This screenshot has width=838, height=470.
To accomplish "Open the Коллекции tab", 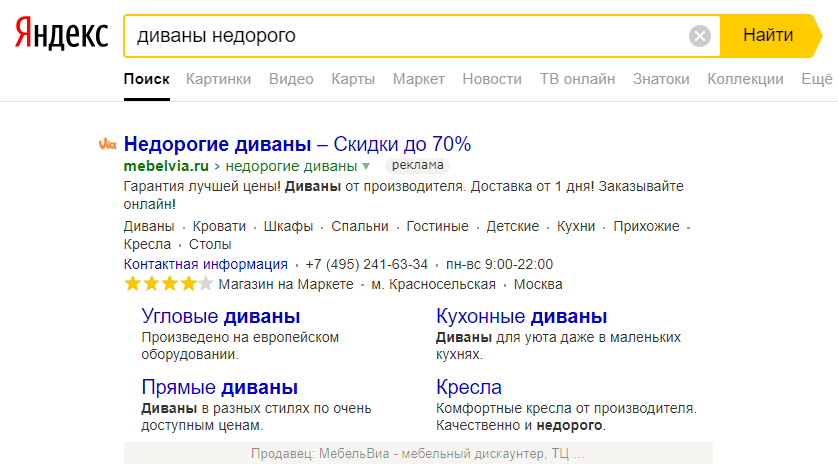I will [746, 79].
